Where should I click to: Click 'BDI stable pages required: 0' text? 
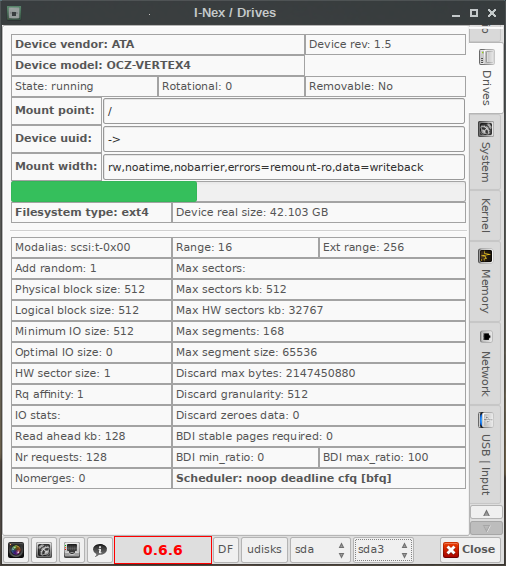tap(254, 436)
